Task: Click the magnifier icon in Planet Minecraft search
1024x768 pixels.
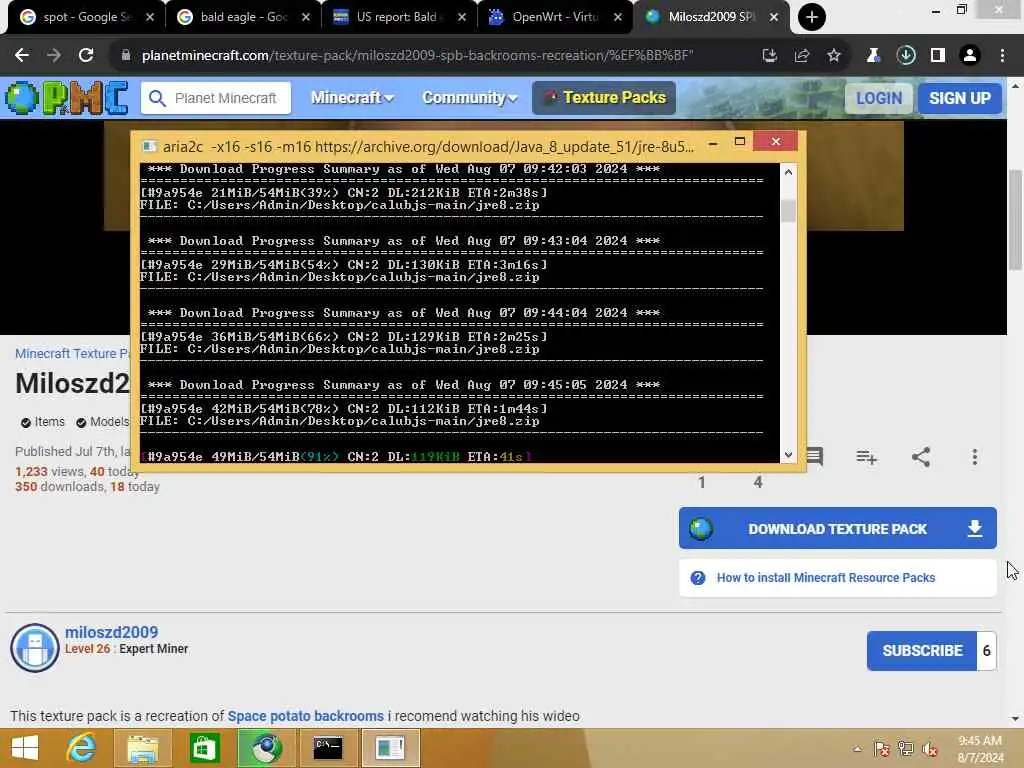Action: coord(157,98)
